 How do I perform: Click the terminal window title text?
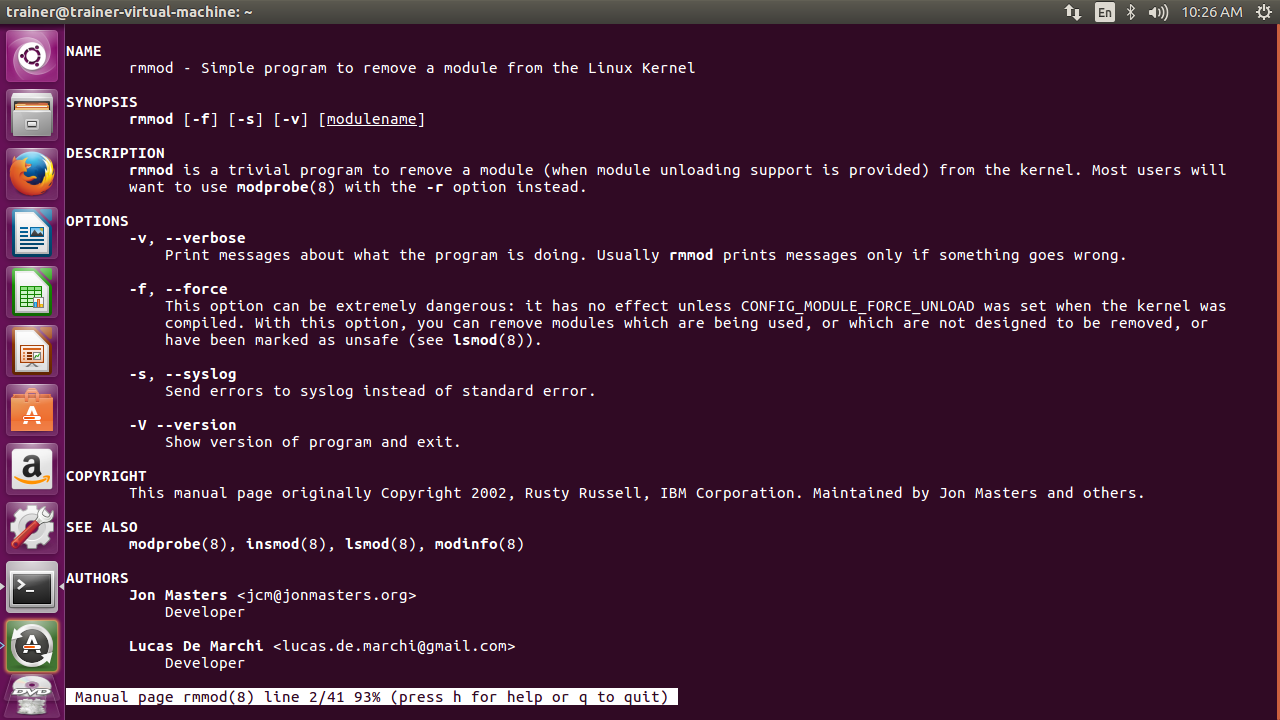[129, 12]
